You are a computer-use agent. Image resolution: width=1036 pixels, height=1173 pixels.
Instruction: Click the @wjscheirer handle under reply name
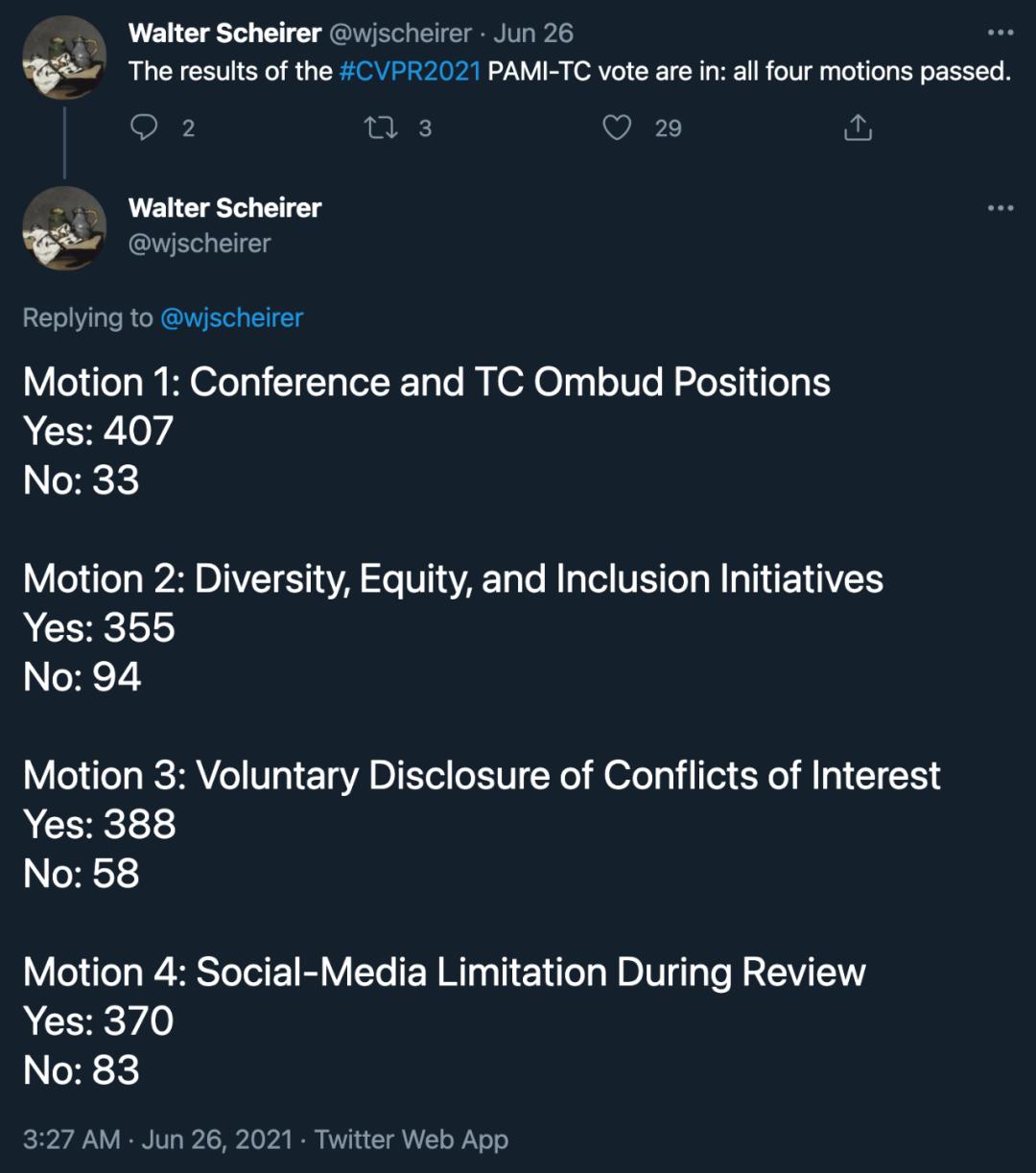pyautogui.click(x=200, y=244)
